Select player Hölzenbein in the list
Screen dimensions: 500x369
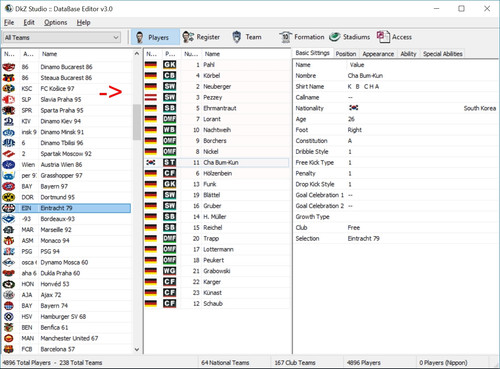click(217, 173)
